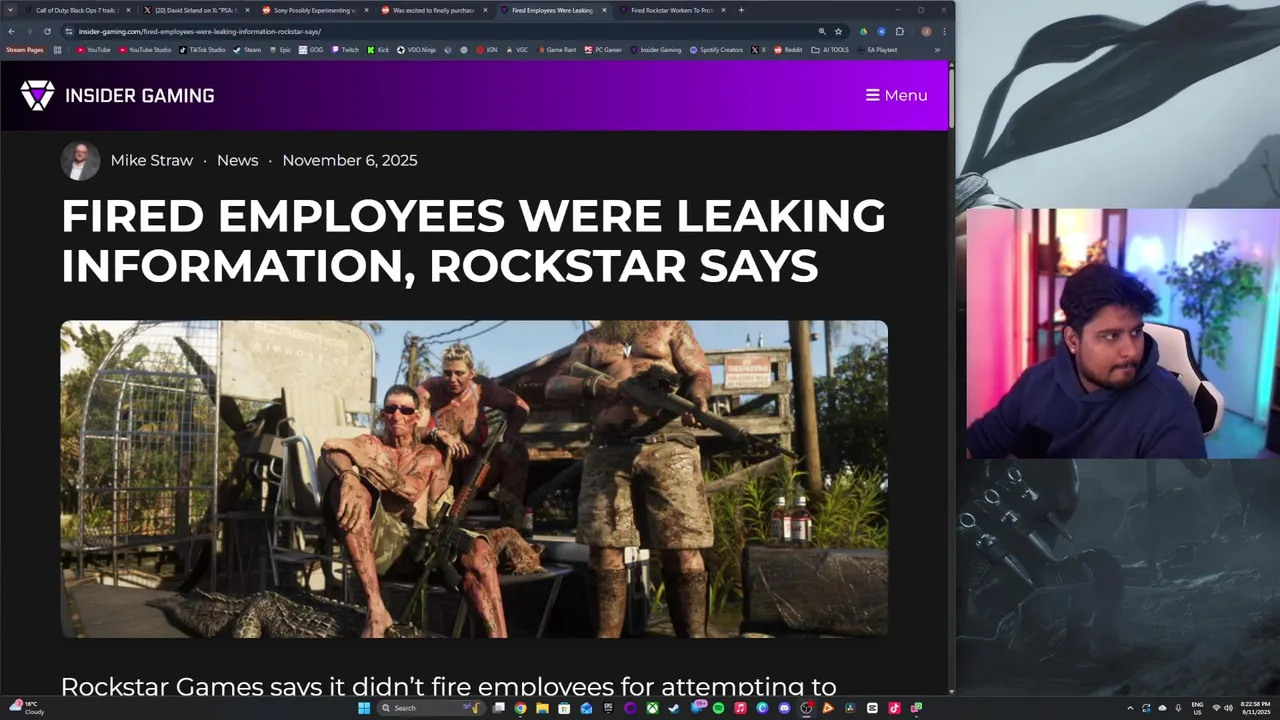Close the Fired Employees Were Leaking tab
Screen dimensions: 1280x720
[604, 10]
